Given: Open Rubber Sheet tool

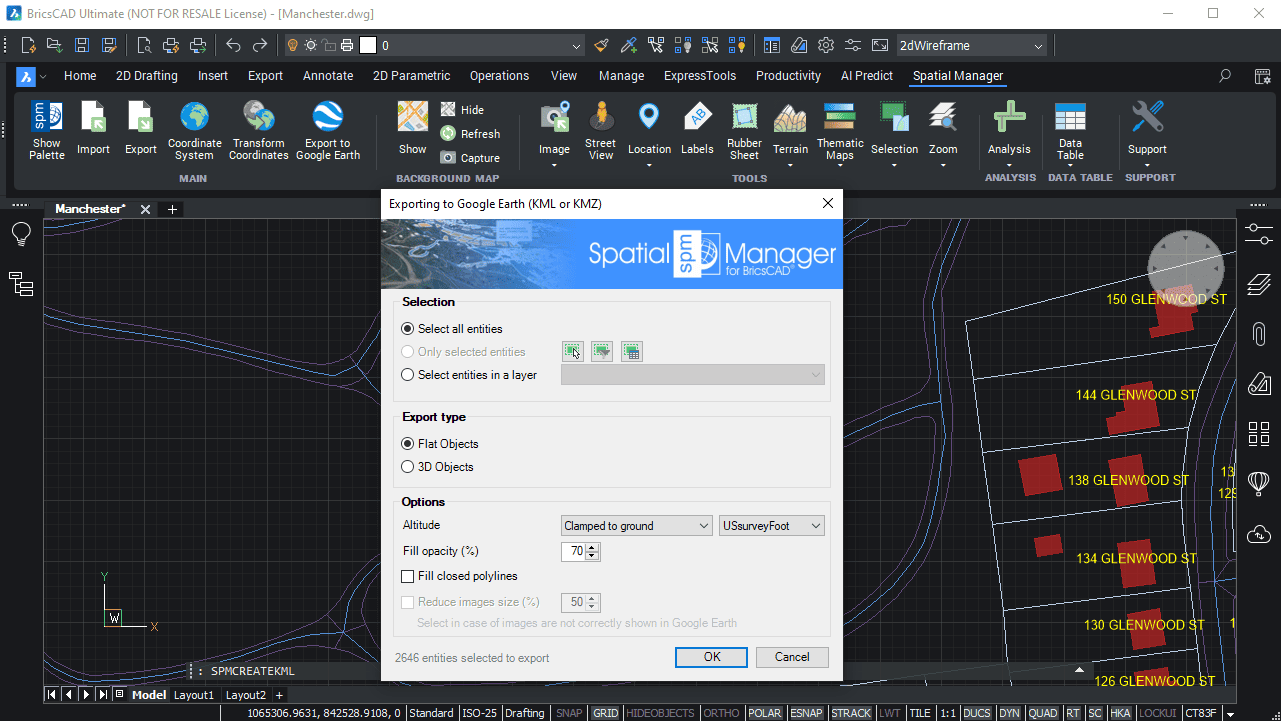Looking at the screenshot, I should [x=744, y=130].
